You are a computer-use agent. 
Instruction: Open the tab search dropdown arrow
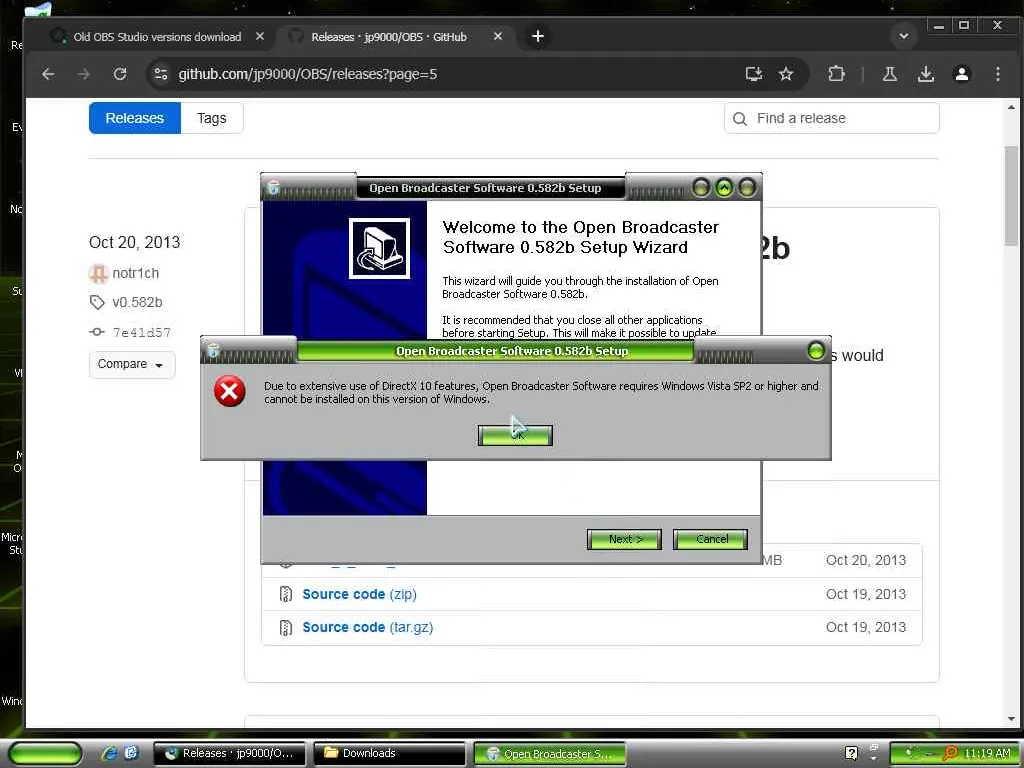point(904,37)
